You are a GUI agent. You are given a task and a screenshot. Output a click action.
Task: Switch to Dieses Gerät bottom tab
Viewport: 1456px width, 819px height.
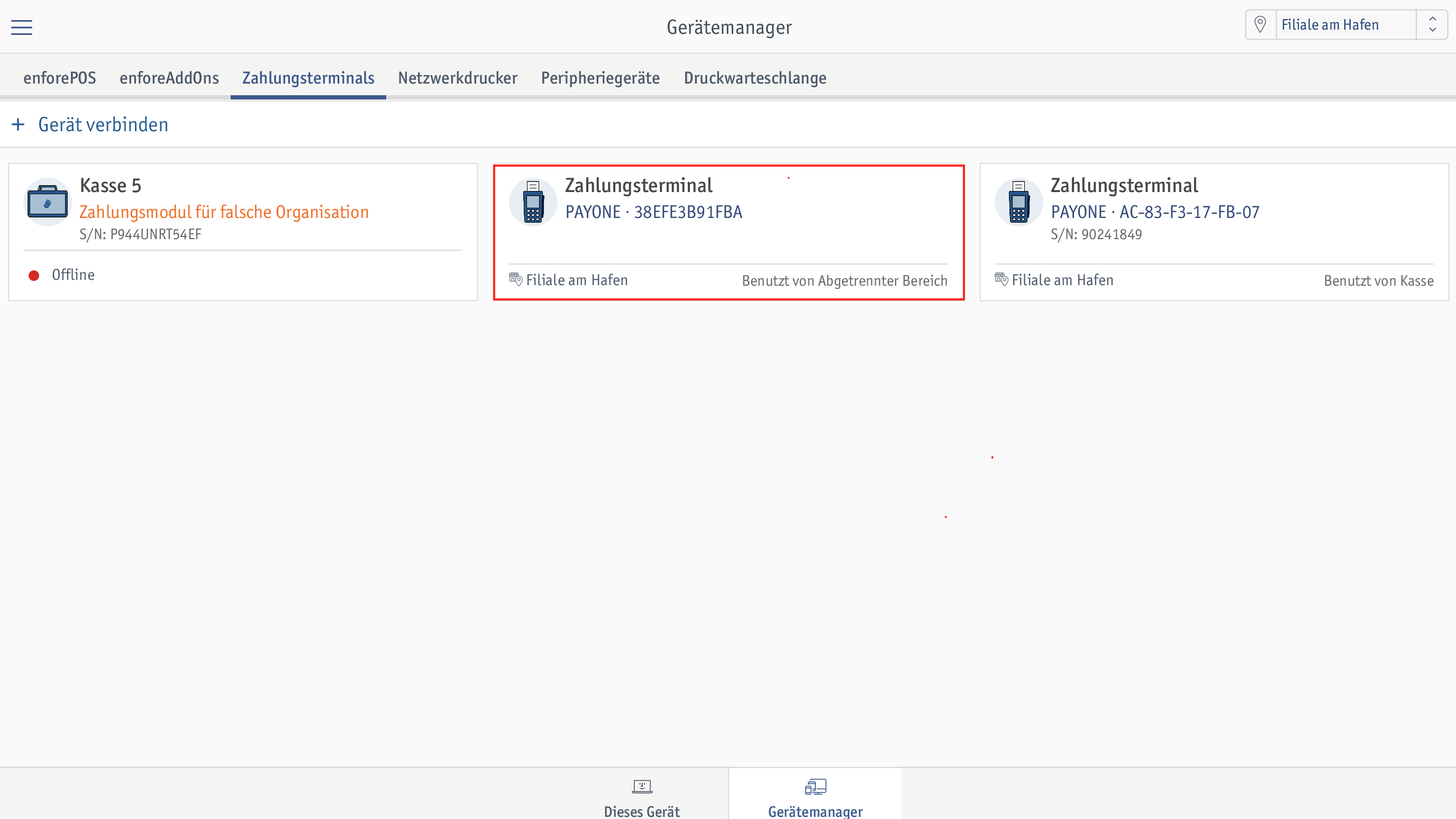pyautogui.click(x=642, y=794)
